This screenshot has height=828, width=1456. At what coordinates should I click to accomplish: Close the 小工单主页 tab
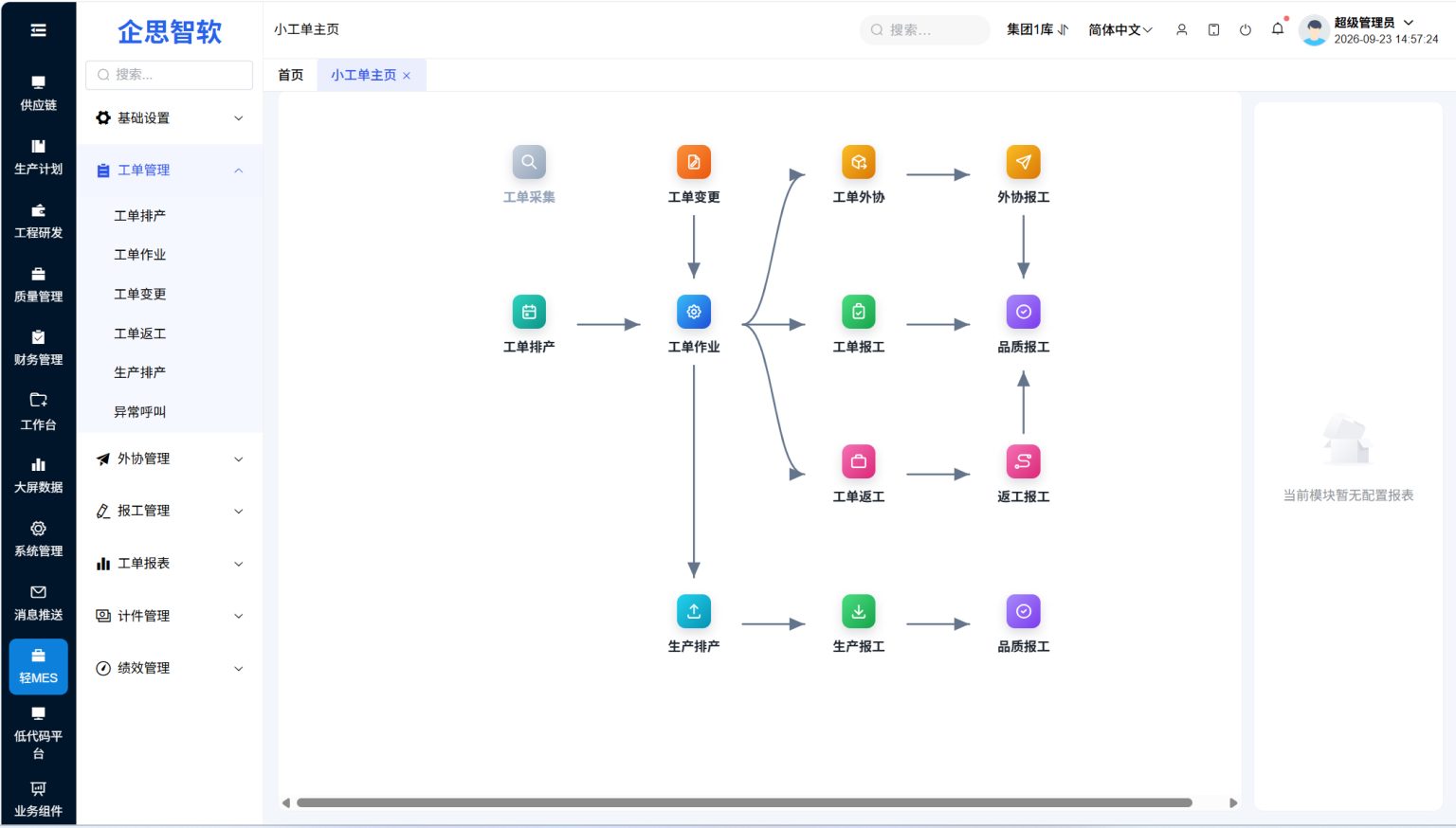point(407,76)
